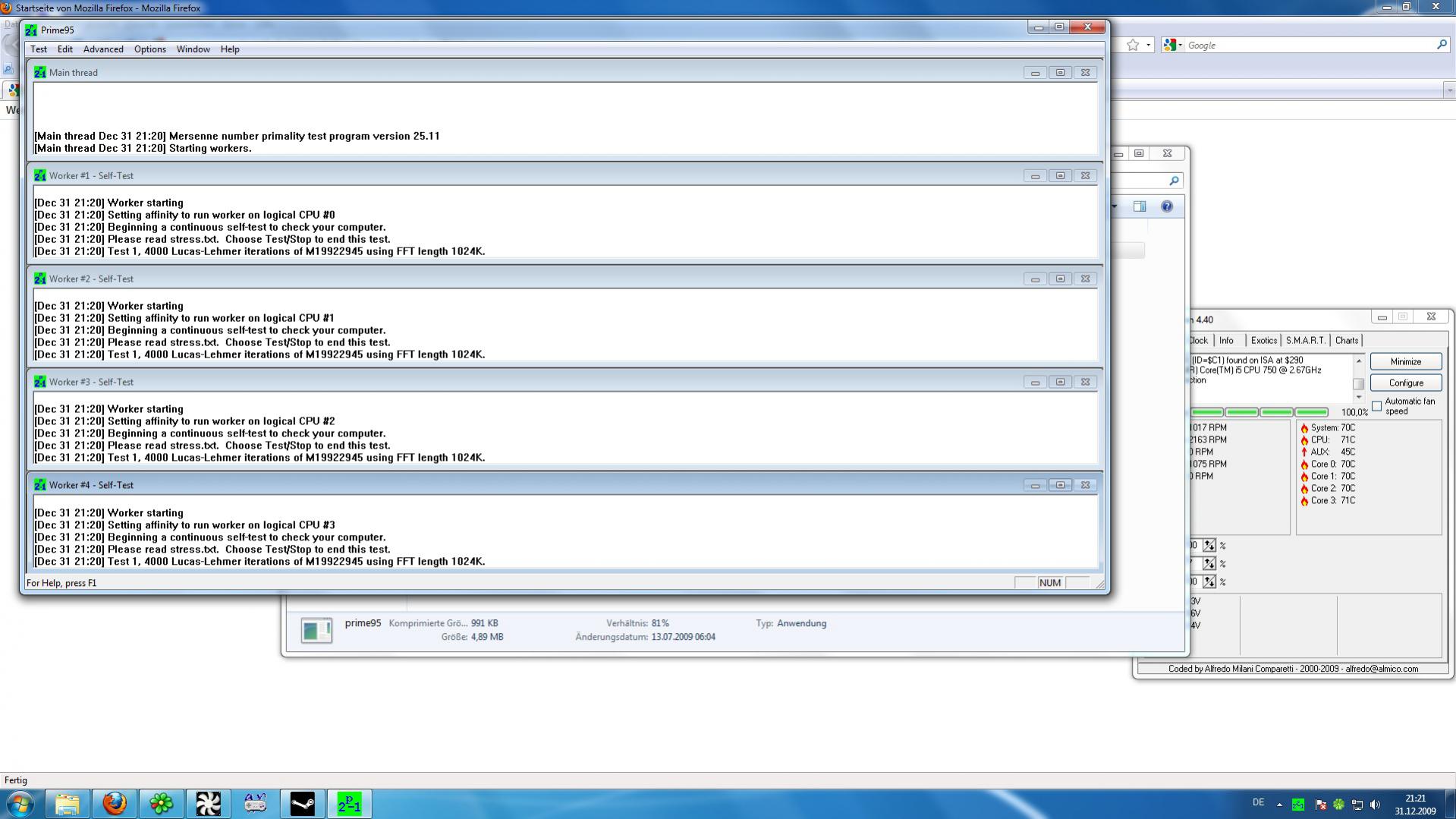
Task: Open the taskbar clock showing 21:21
Action: point(1415,805)
